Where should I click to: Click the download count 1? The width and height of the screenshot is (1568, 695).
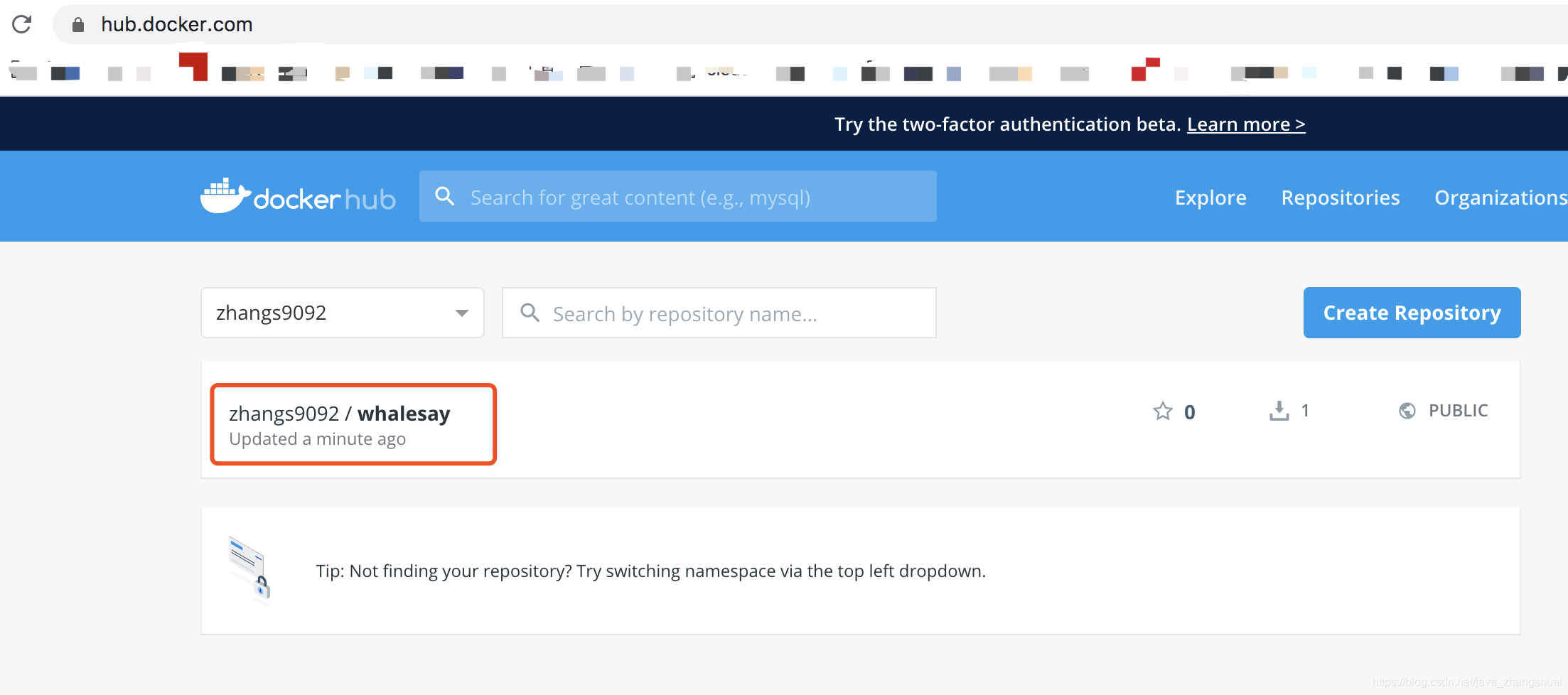point(1305,411)
